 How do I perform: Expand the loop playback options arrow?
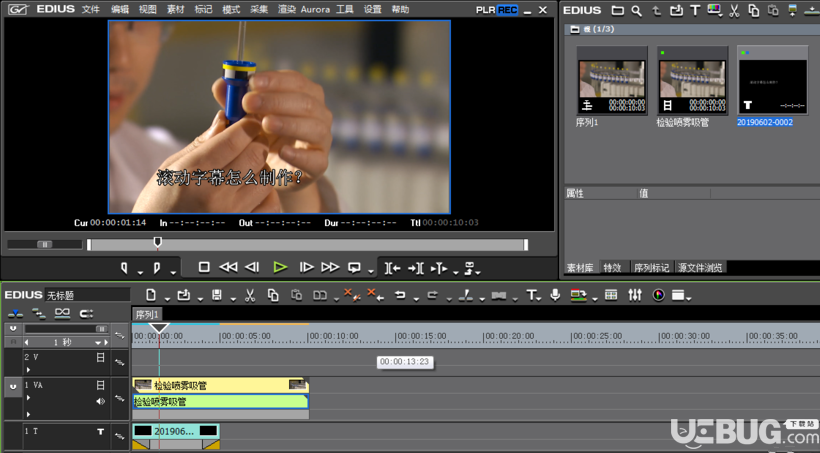coord(371,272)
